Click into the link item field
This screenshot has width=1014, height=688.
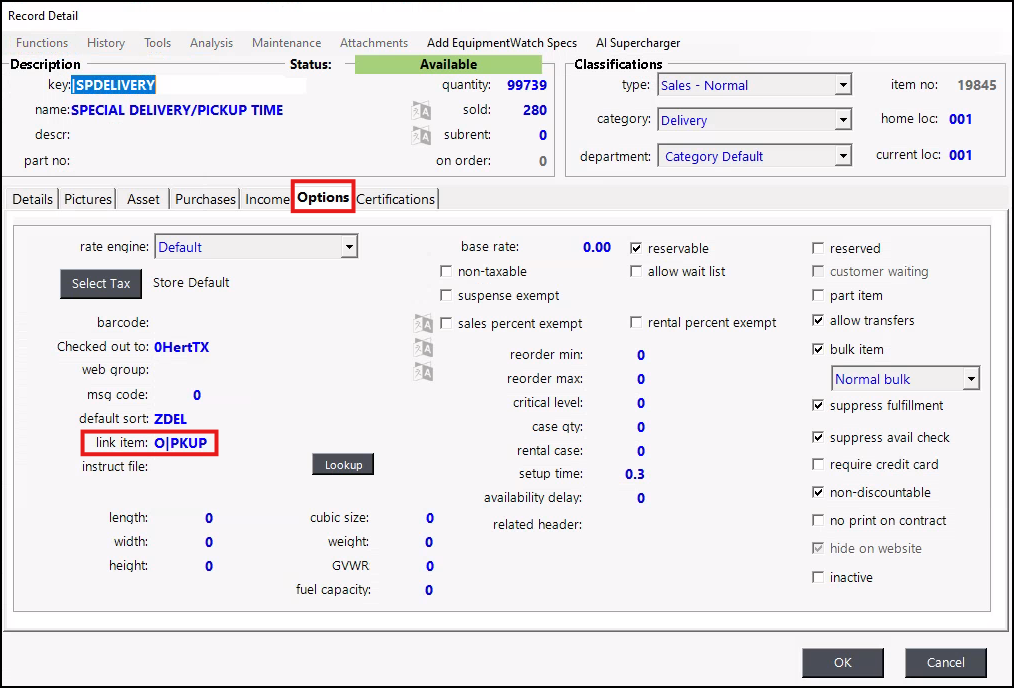(181, 443)
